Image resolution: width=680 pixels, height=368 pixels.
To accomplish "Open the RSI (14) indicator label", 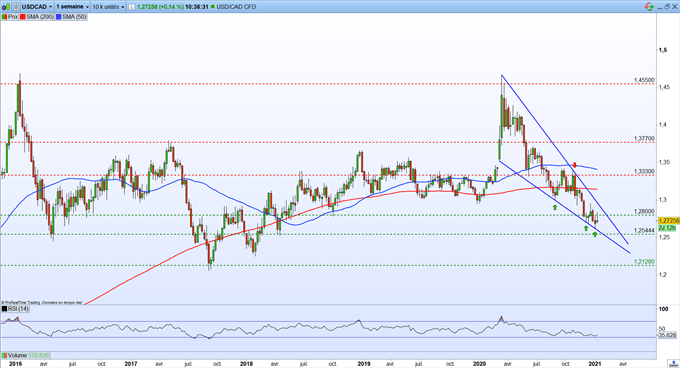I will [x=18, y=309].
